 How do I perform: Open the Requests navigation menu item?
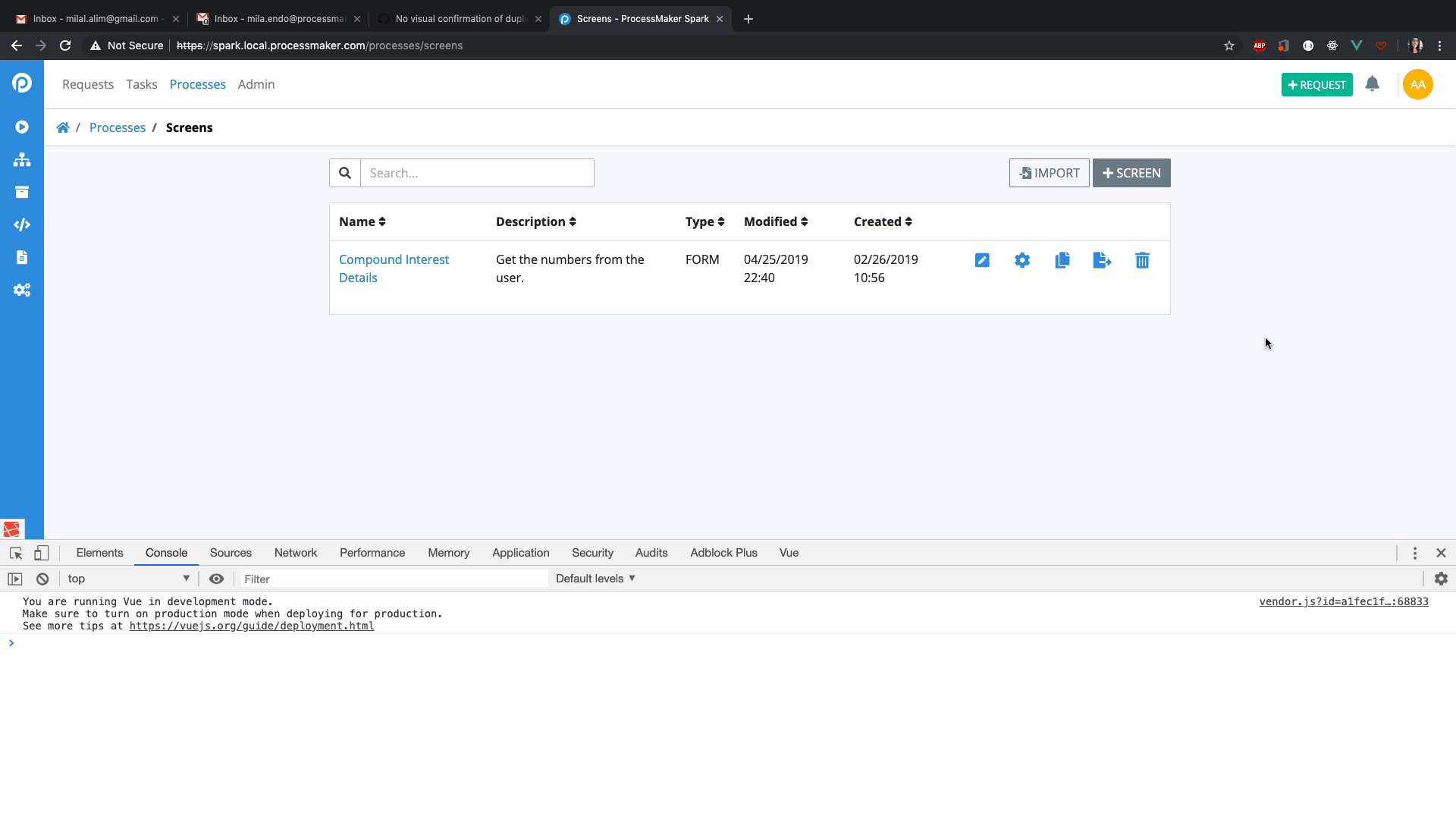pos(88,84)
